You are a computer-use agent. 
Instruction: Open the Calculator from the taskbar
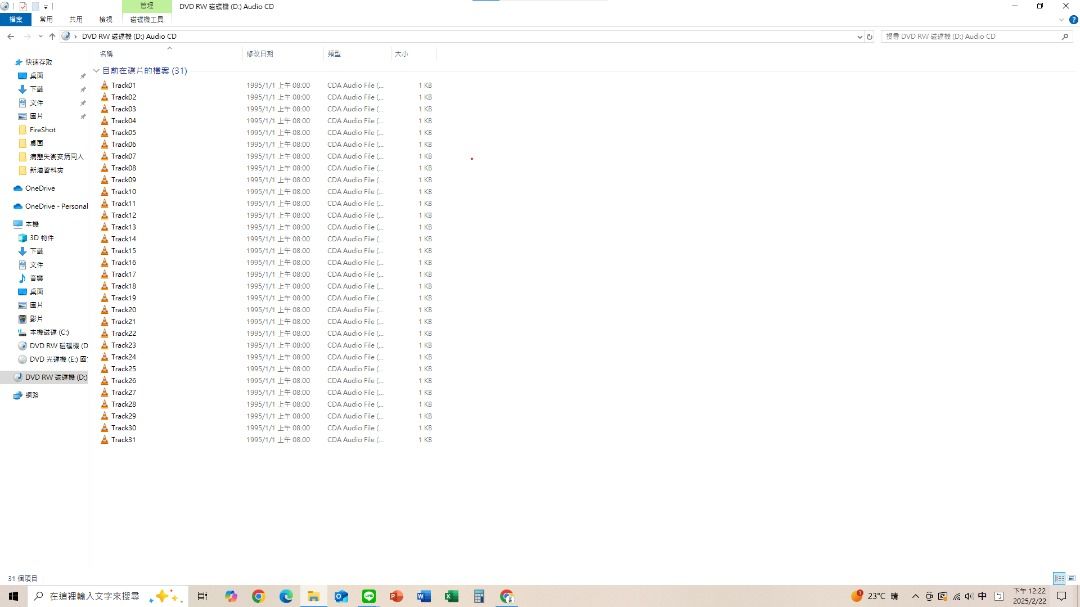pyautogui.click(x=479, y=596)
